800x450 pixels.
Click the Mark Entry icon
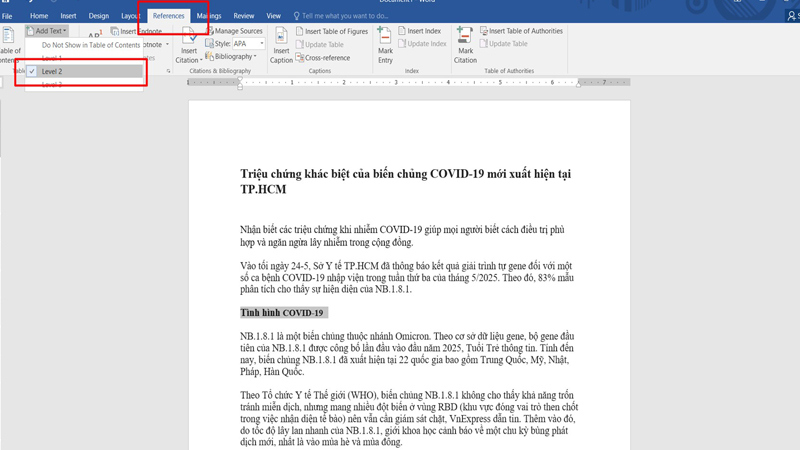(x=384, y=36)
